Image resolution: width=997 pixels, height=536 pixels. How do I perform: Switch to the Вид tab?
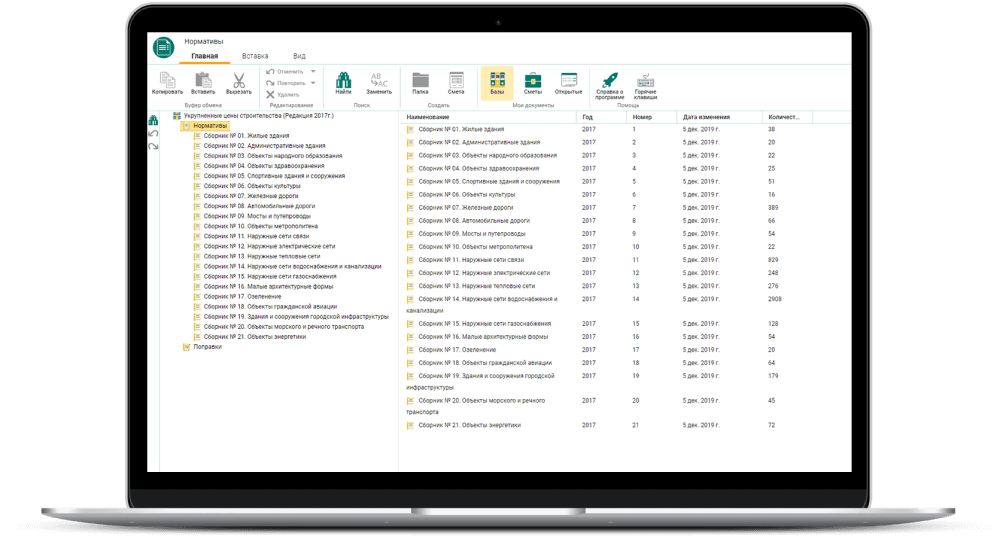[299, 56]
